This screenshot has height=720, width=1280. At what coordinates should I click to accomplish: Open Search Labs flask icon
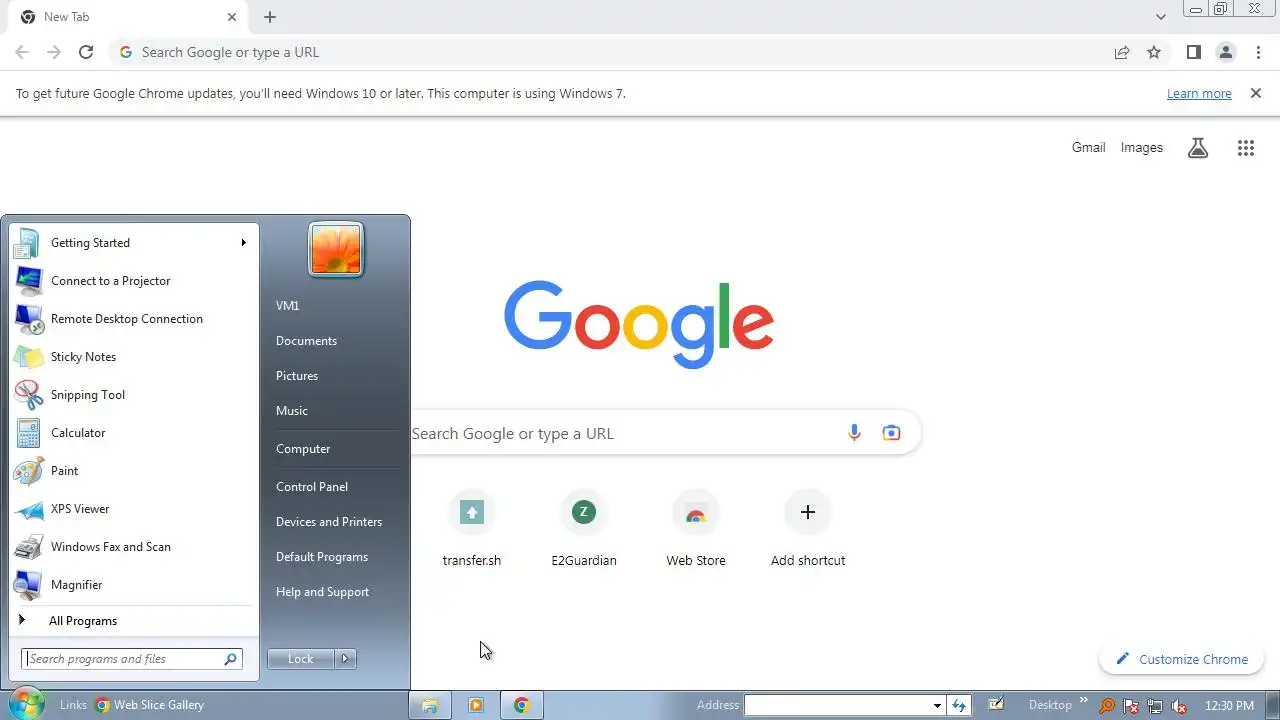(1198, 148)
